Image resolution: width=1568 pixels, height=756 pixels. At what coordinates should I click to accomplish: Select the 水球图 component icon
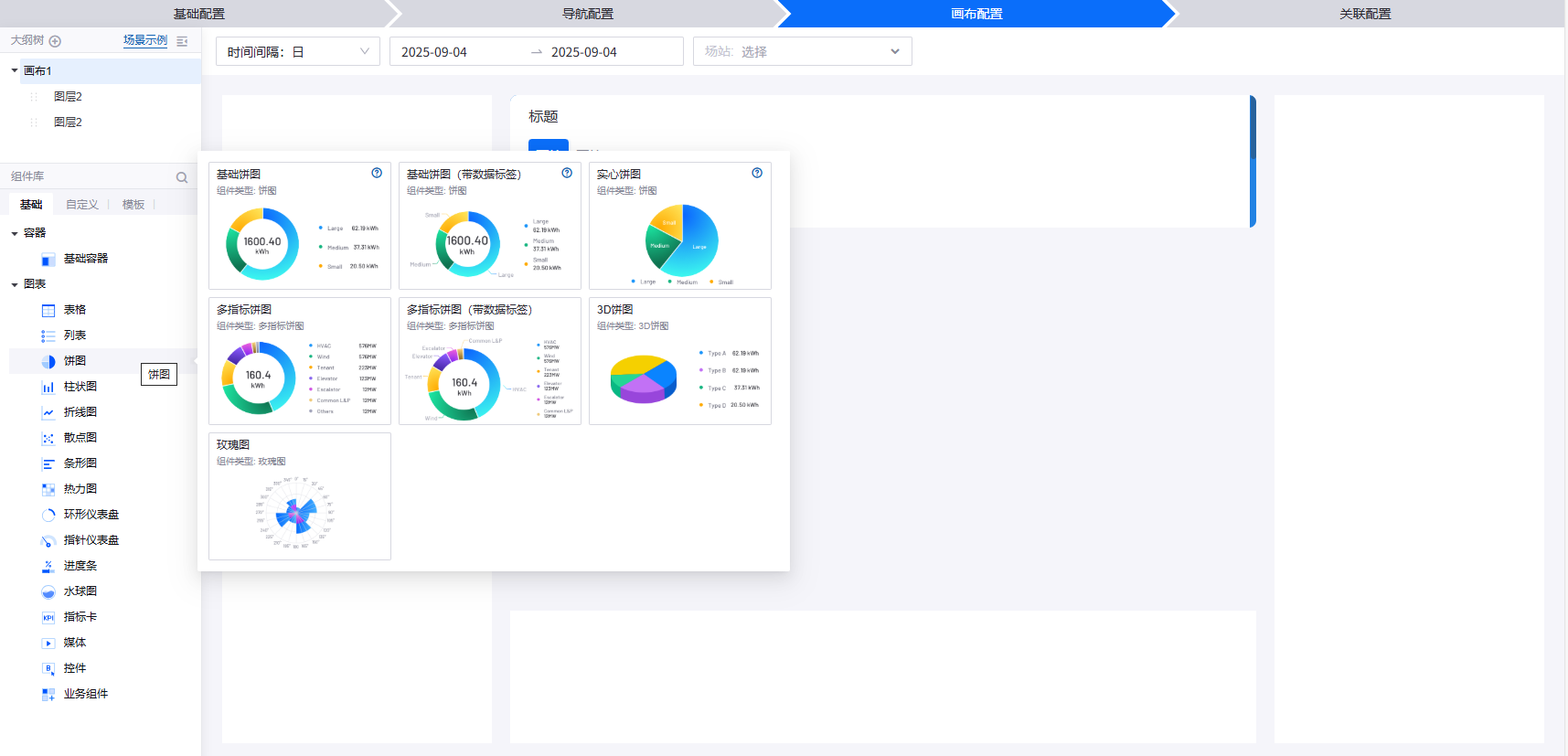click(48, 591)
